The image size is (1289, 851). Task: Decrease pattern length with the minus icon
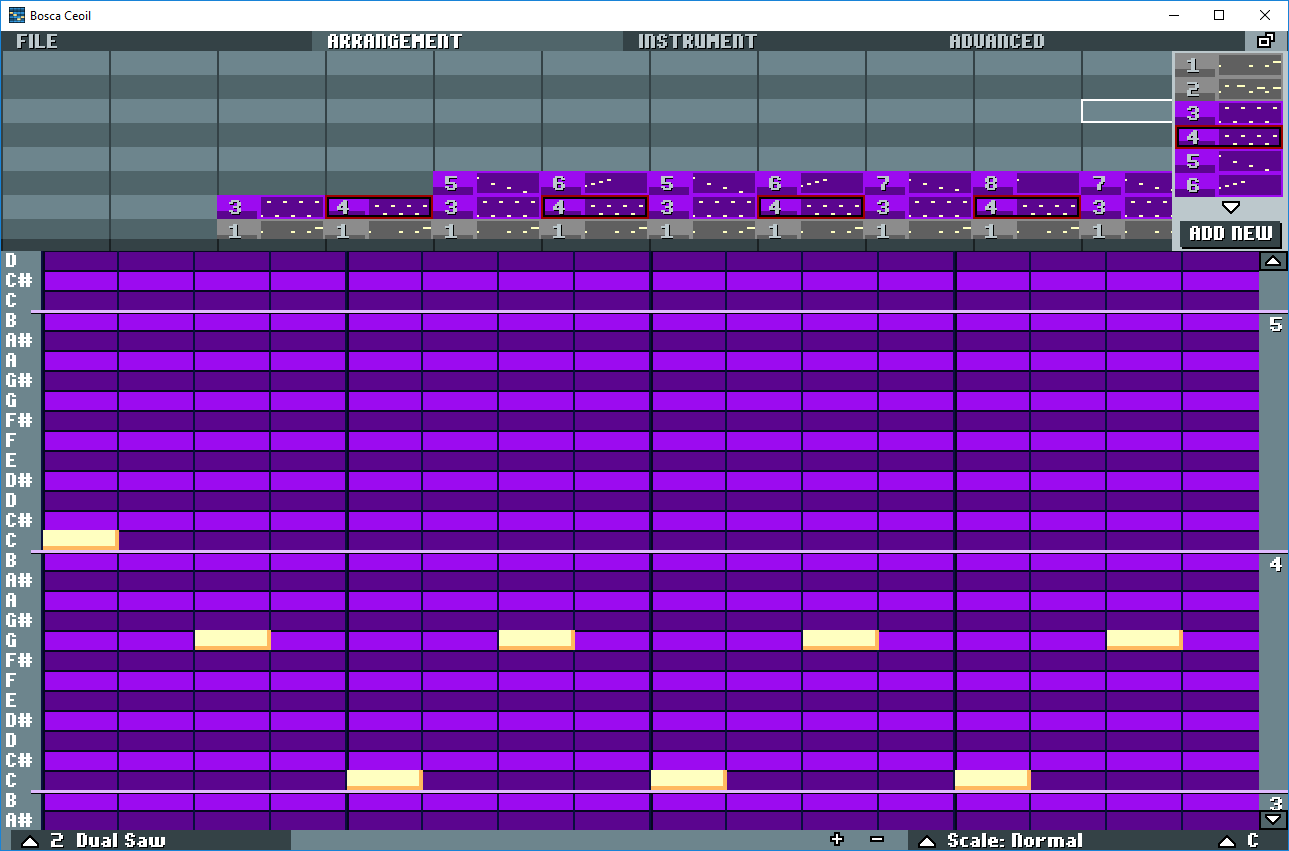(x=877, y=840)
